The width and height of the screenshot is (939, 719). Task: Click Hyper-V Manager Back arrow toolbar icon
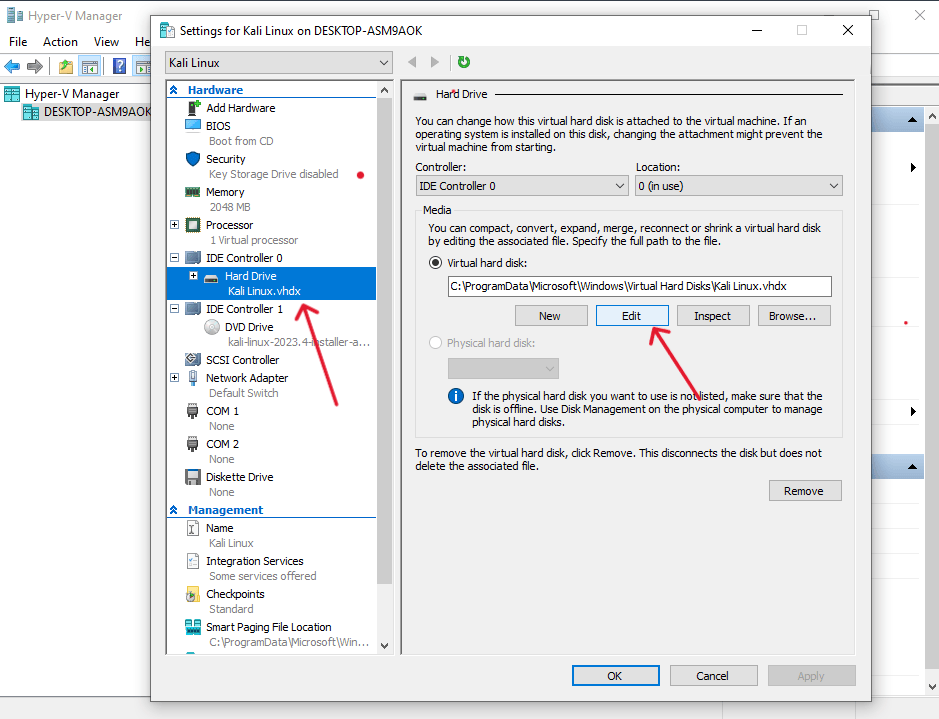pos(12,66)
